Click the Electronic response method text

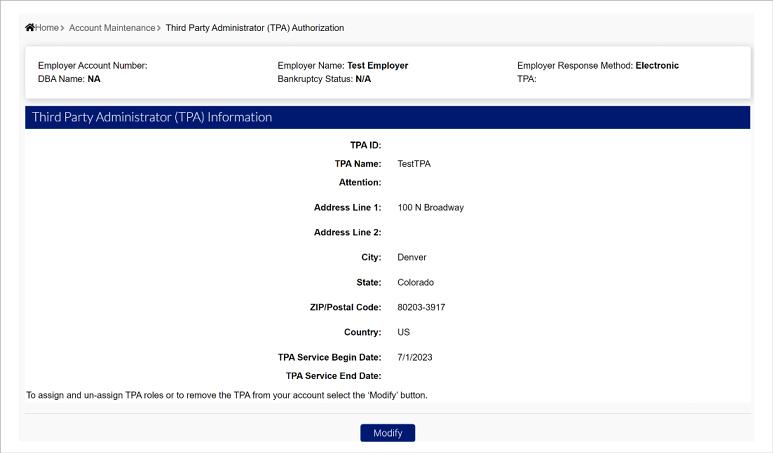(657, 66)
